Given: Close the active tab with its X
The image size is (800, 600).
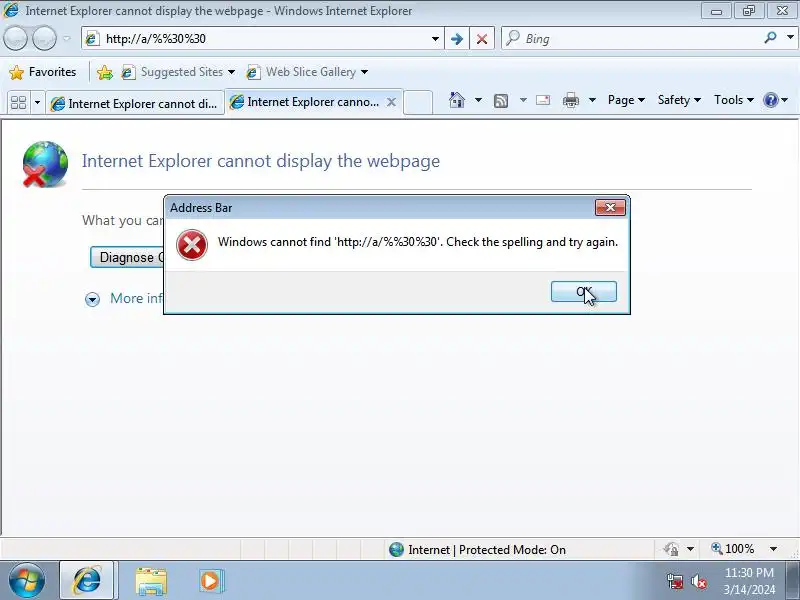Looking at the screenshot, I should pyautogui.click(x=391, y=102).
